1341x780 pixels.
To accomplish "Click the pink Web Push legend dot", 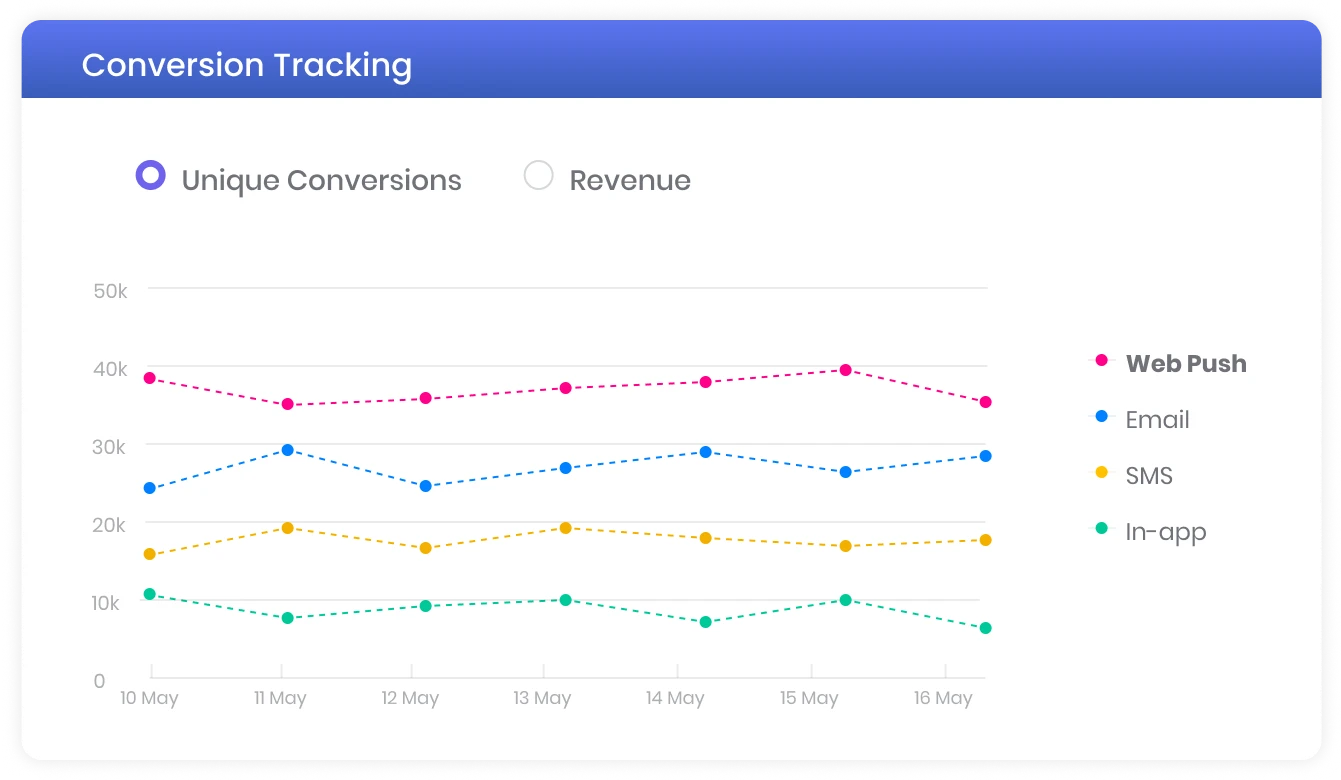I will click(x=1102, y=360).
